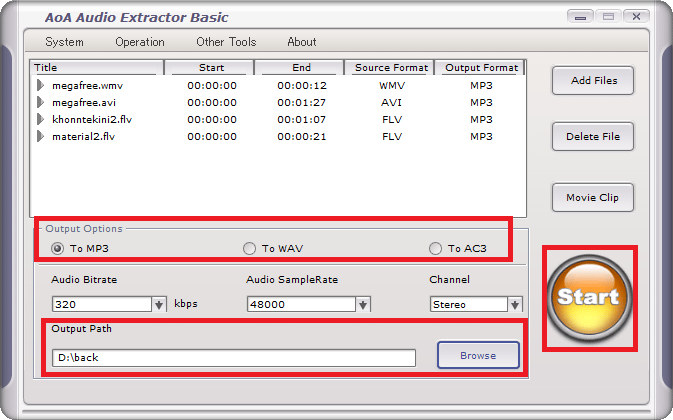Open the Channel dropdown arrow
Image resolution: width=673 pixels, height=420 pixels.
[515, 305]
